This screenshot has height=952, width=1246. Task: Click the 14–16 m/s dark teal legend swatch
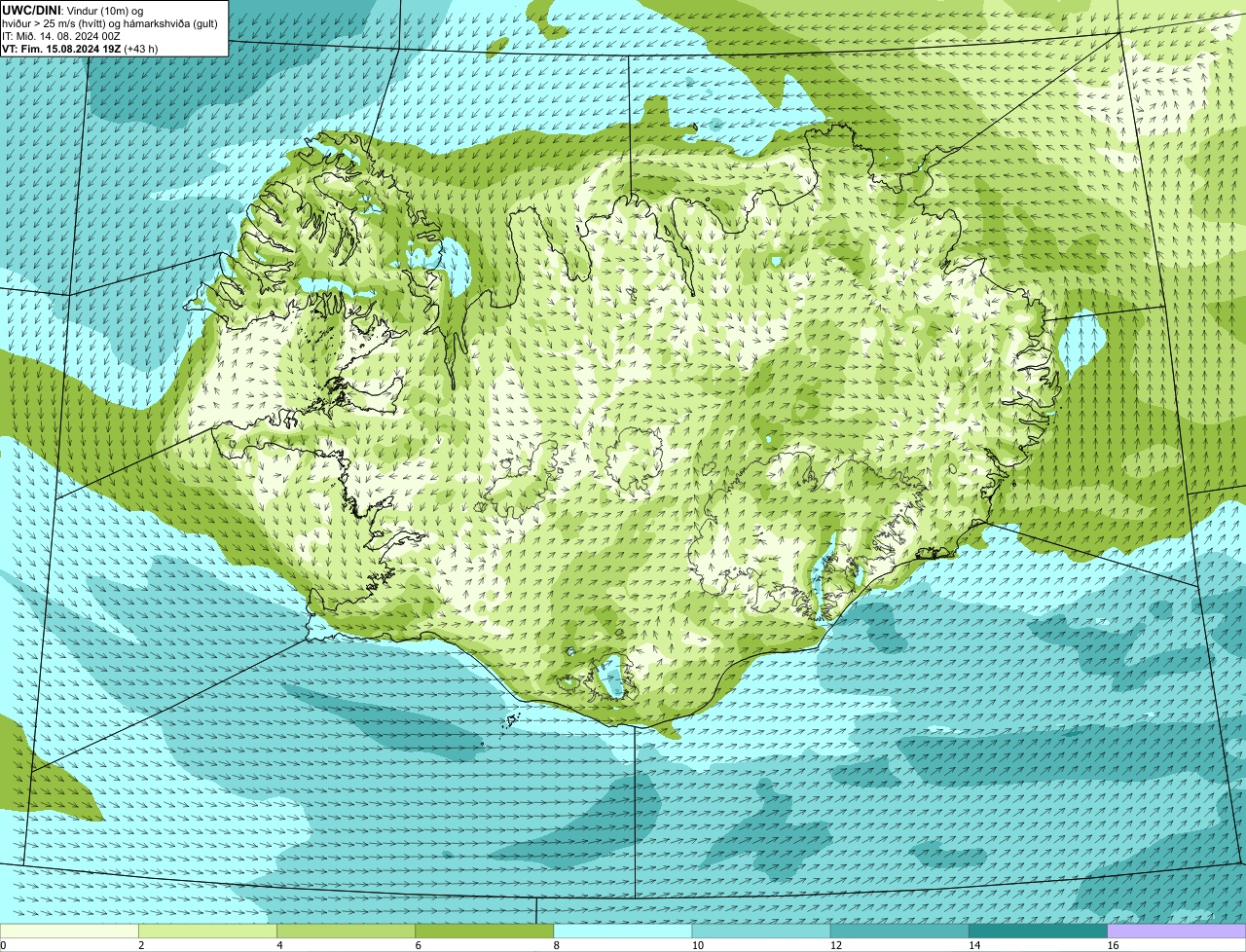[1038, 931]
